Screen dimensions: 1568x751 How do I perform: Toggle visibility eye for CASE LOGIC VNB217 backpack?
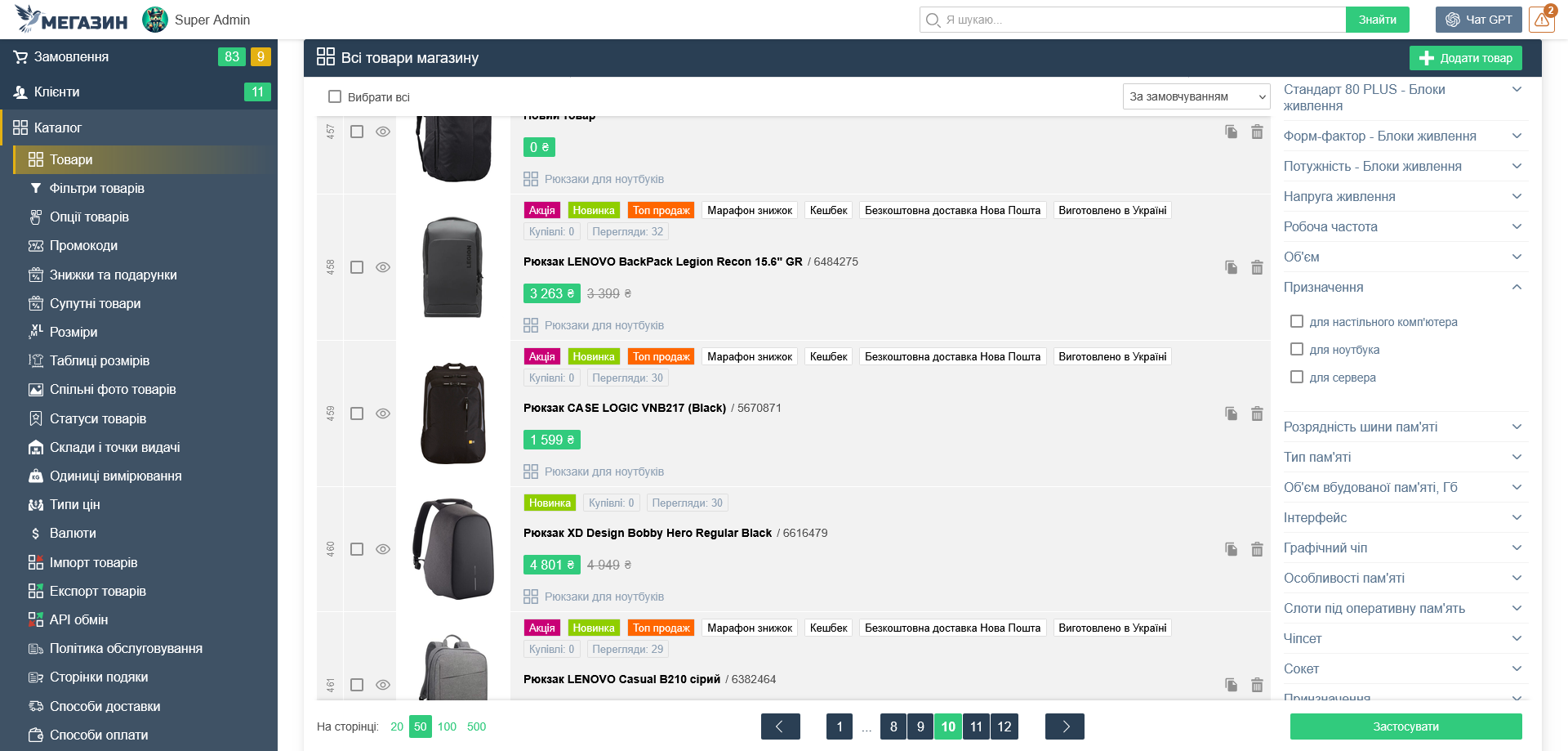[x=383, y=413]
